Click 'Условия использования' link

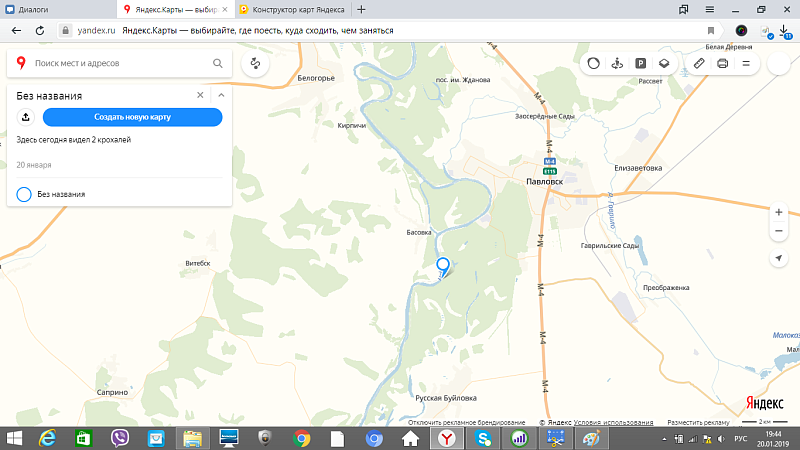[x=613, y=422]
